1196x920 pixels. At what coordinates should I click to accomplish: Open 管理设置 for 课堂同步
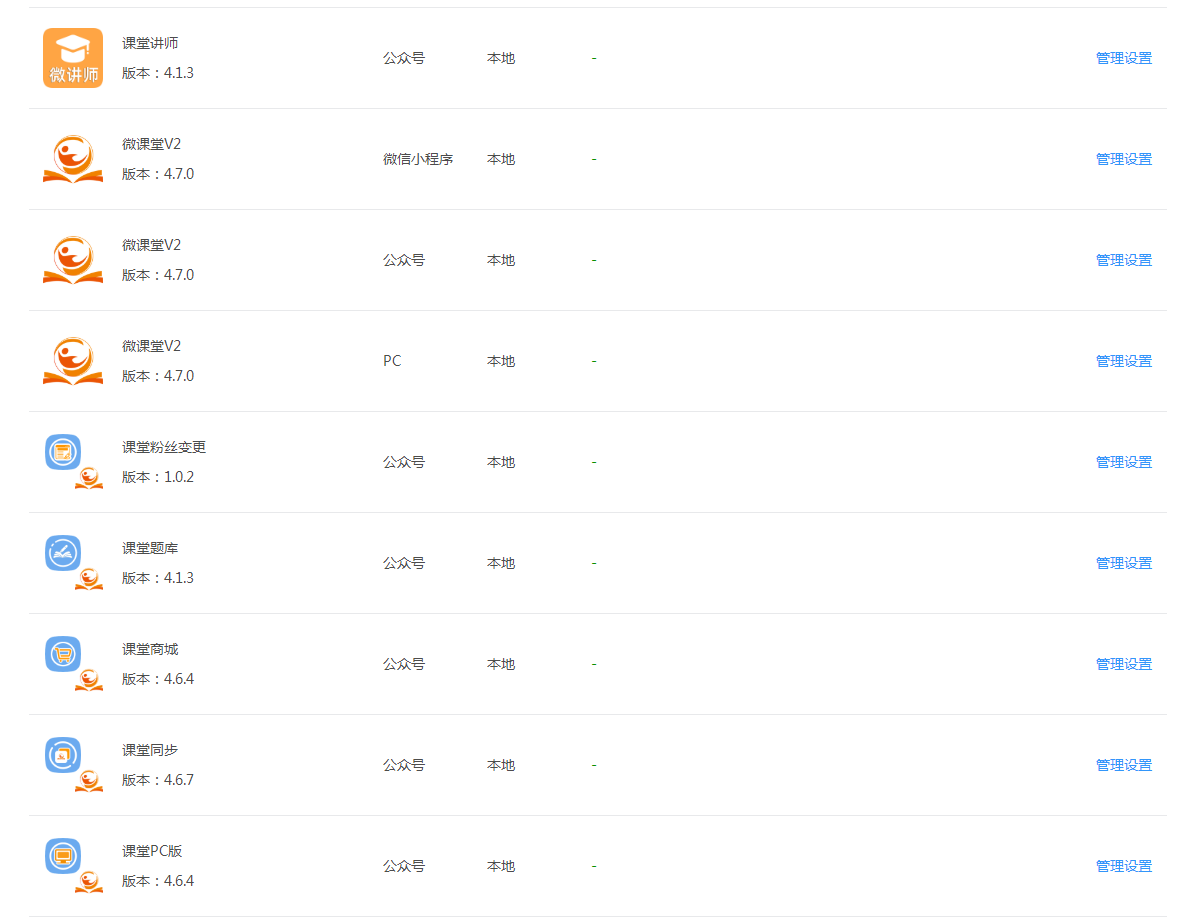click(1124, 764)
